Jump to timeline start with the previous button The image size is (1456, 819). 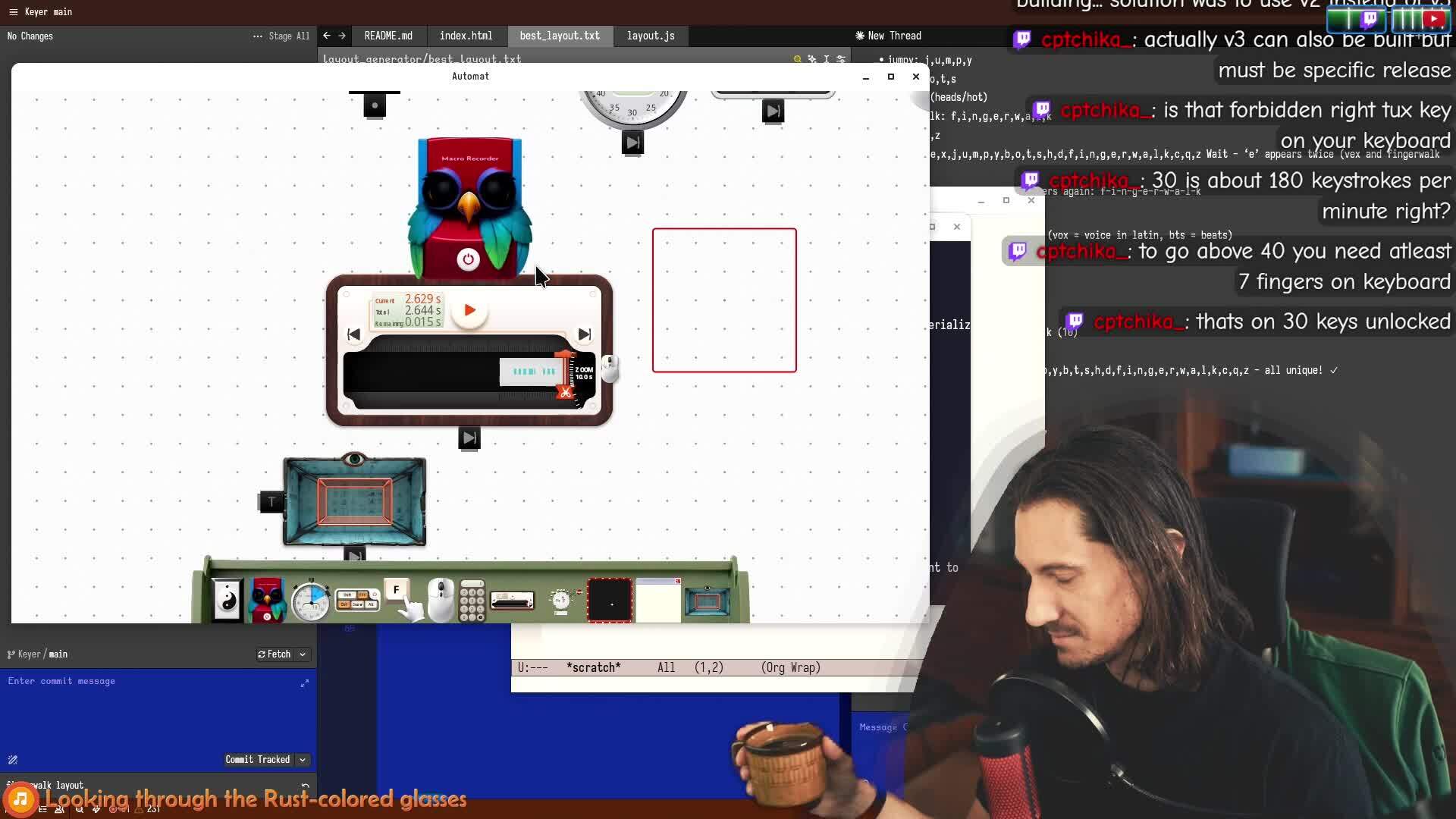[x=353, y=334]
